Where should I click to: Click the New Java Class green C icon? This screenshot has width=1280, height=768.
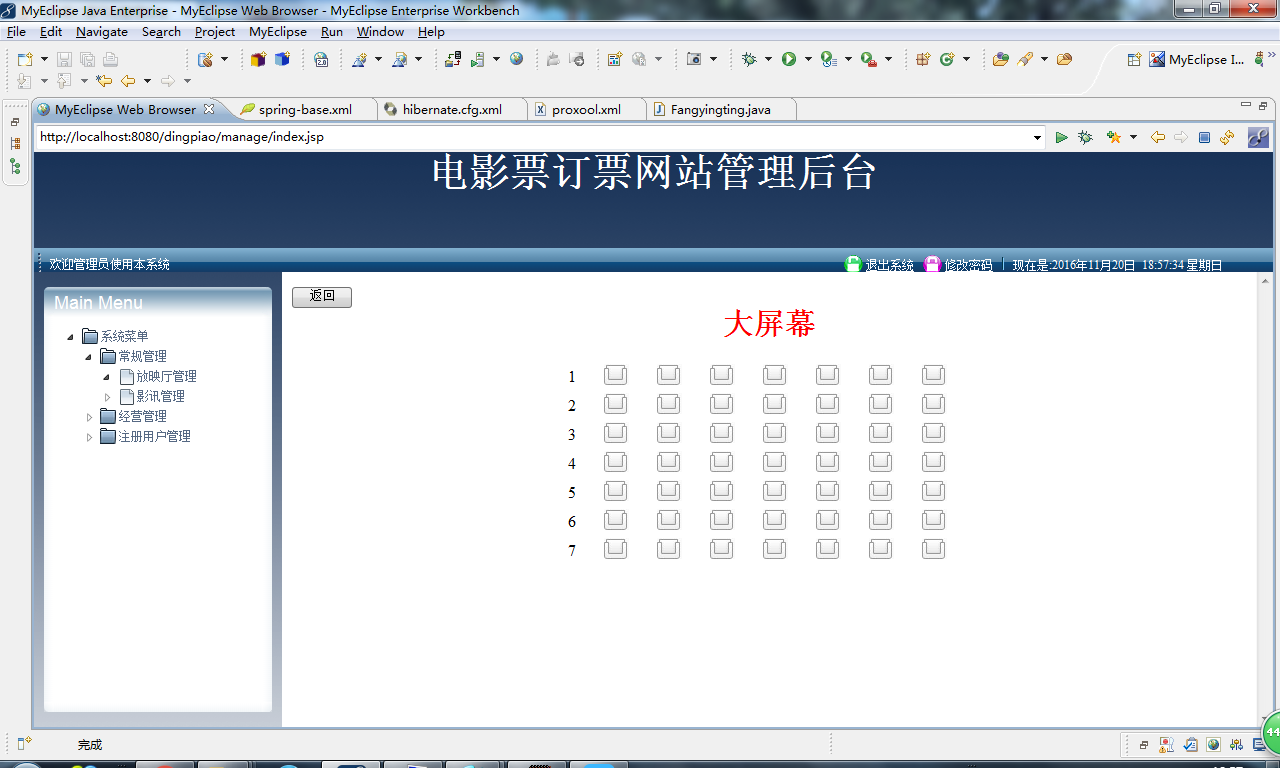(946, 60)
